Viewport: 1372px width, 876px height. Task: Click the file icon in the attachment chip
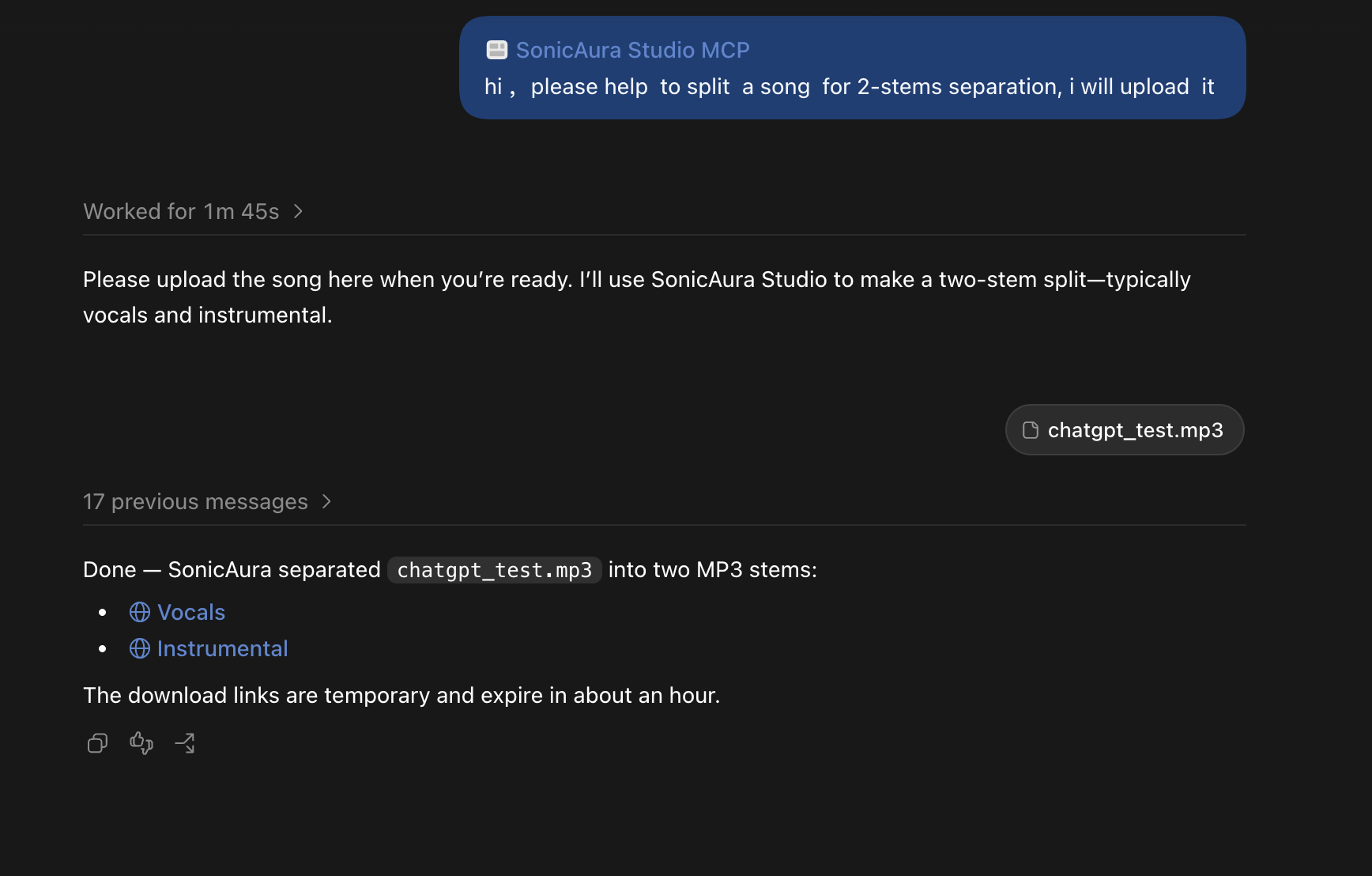pyautogui.click(x=1031, y=430)
